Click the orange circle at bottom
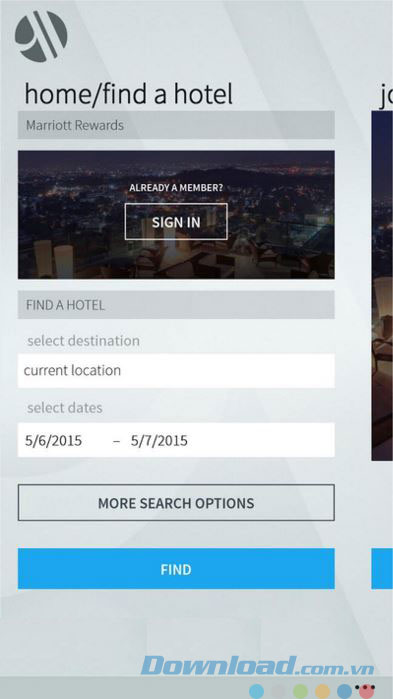Image resolution: width=393 pixels, height=699 pixels. point(322,691)
